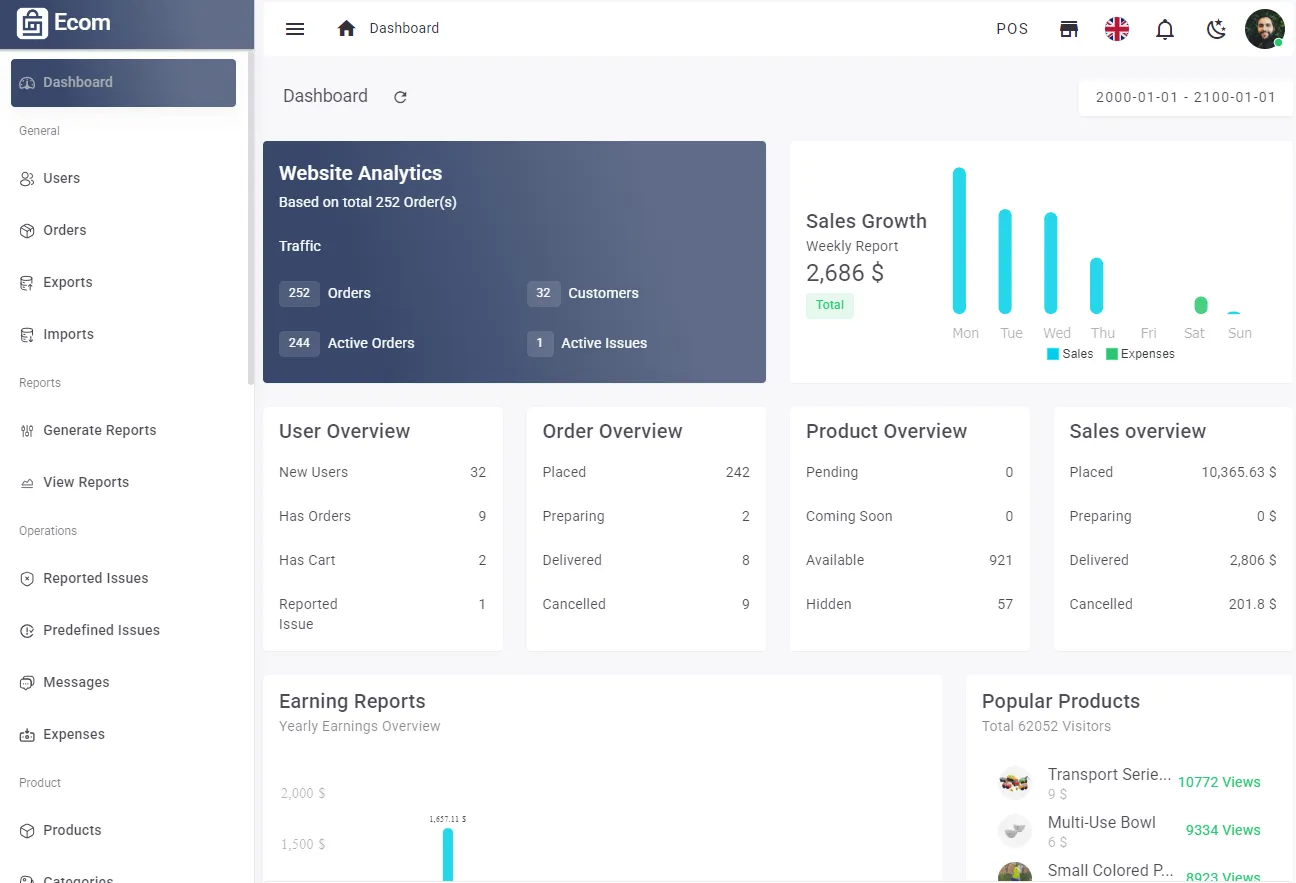
Task: Change language using the UK flag icon
Action: (x=1117, y=29)
